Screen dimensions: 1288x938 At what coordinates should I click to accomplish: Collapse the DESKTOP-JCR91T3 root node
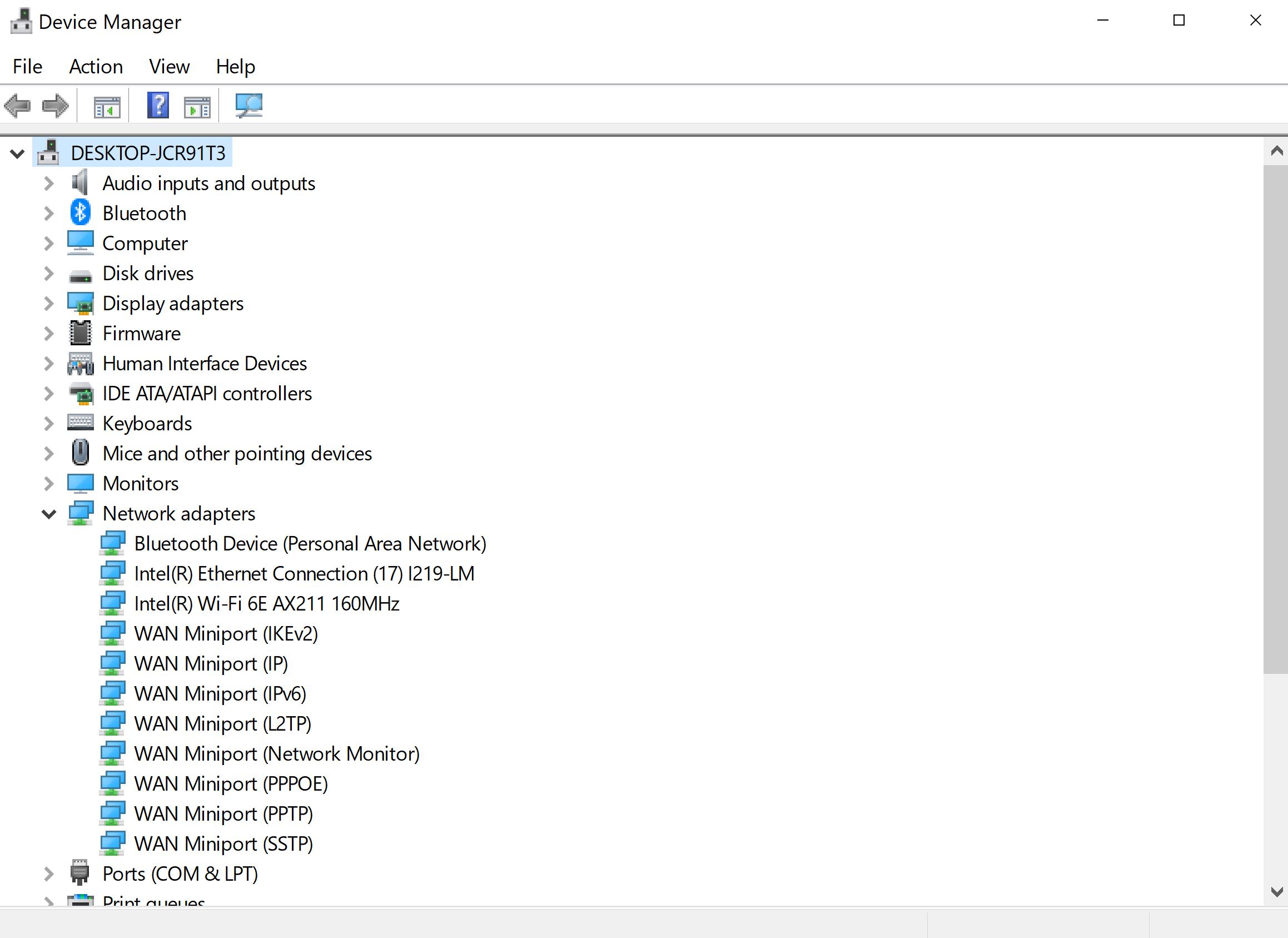(18, 153)
